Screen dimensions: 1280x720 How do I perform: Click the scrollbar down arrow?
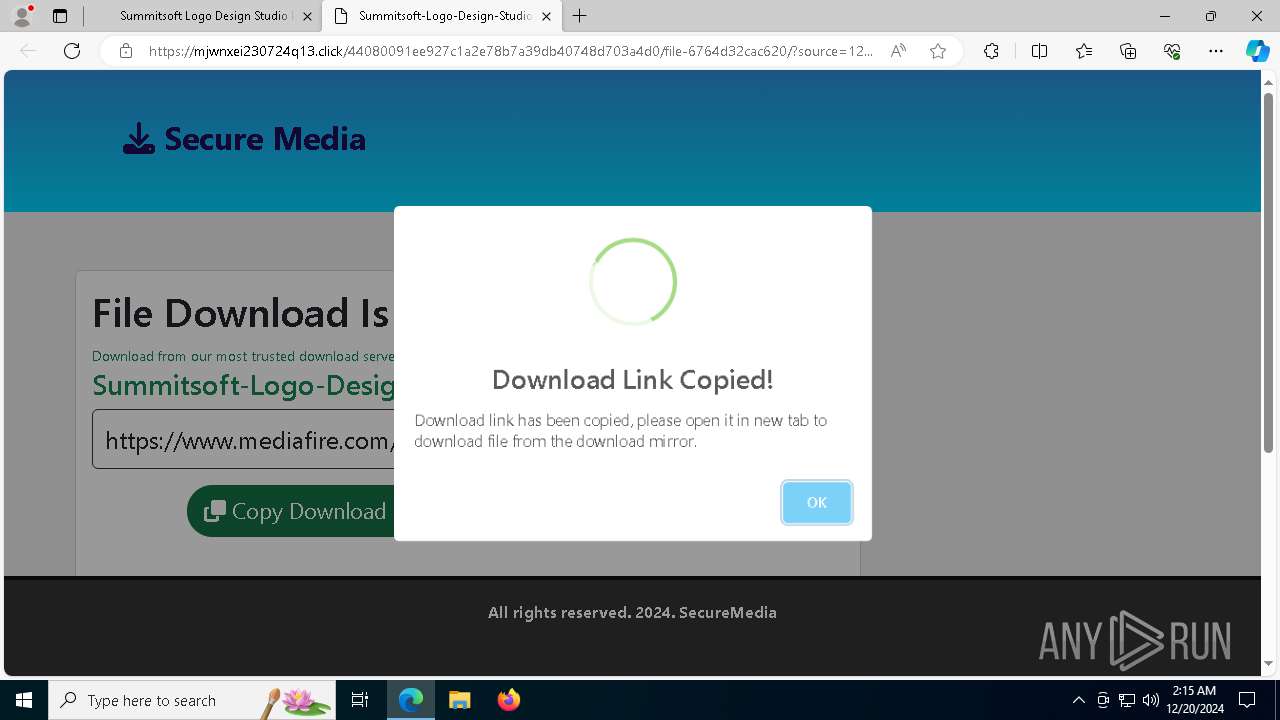(x=1268, y=663)
